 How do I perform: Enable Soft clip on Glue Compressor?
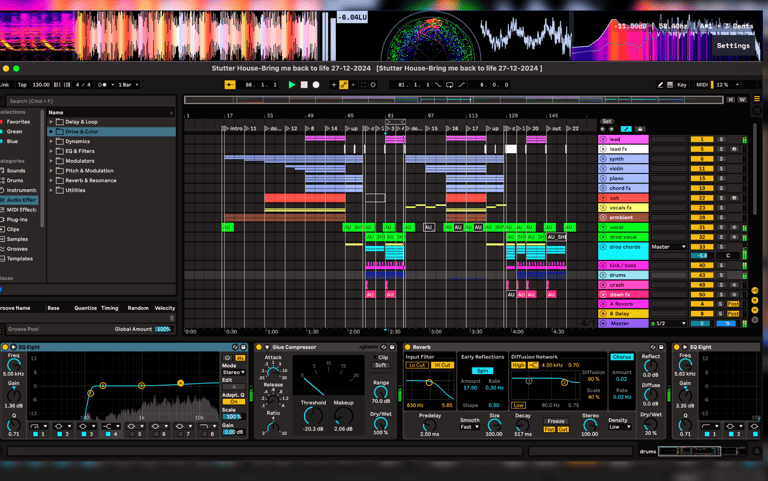coord(381,365)
